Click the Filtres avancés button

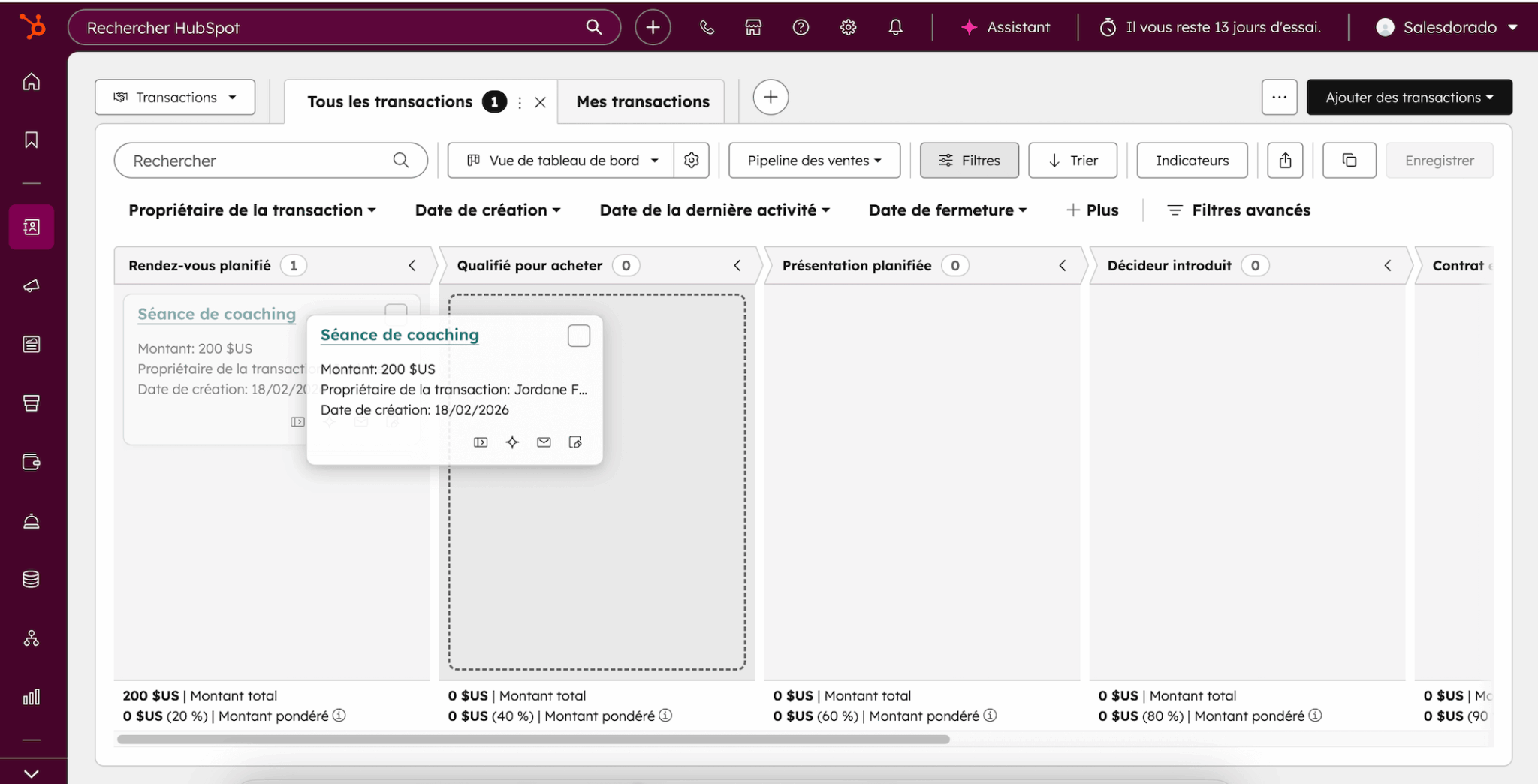pyautogui.click(x=1239, y=210)
